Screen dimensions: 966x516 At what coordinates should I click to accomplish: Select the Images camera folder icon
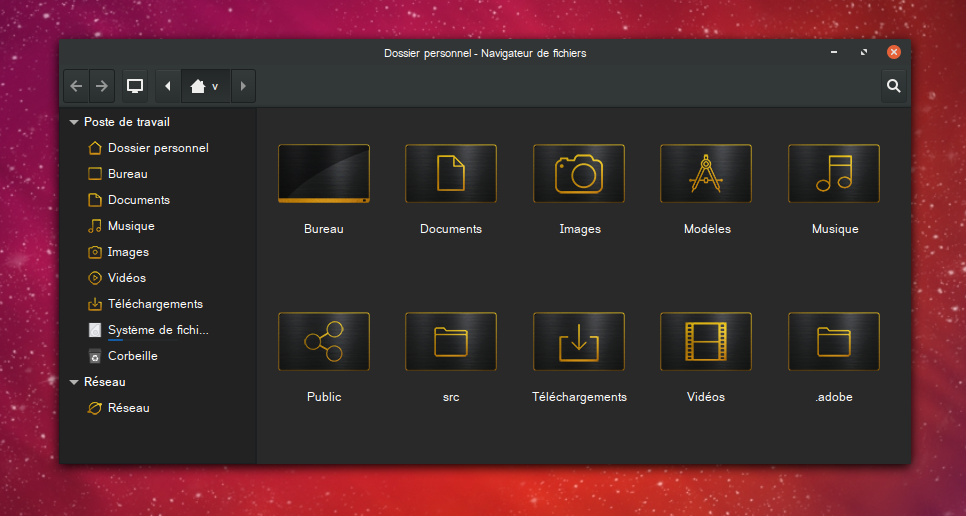[x=579, y=174]
